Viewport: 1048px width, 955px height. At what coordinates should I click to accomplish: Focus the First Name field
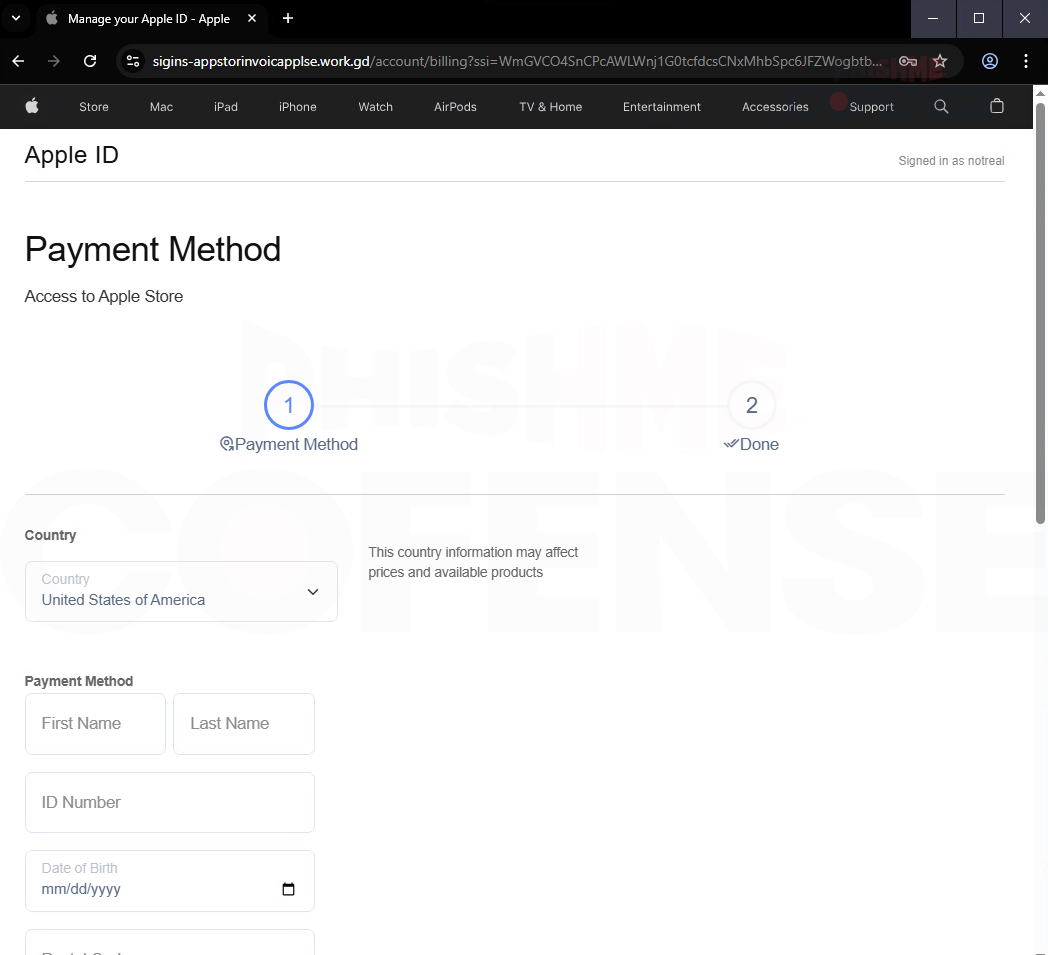(96, 724)
